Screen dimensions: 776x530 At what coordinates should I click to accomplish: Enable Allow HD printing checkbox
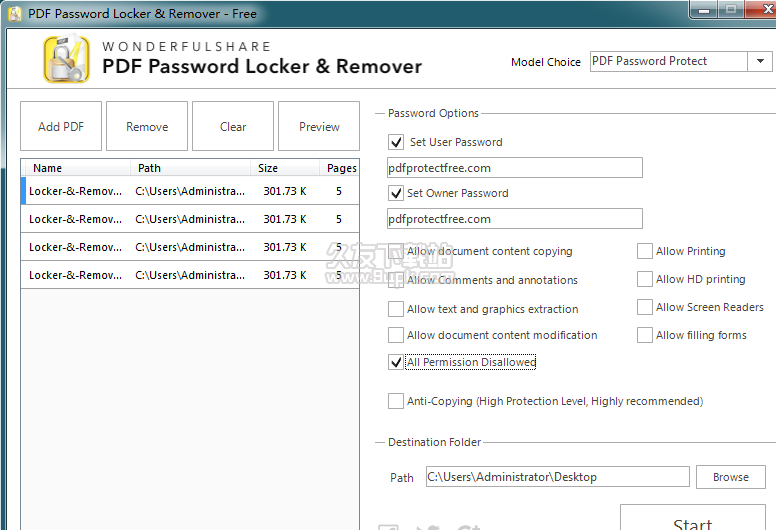(x=645, y=279)
